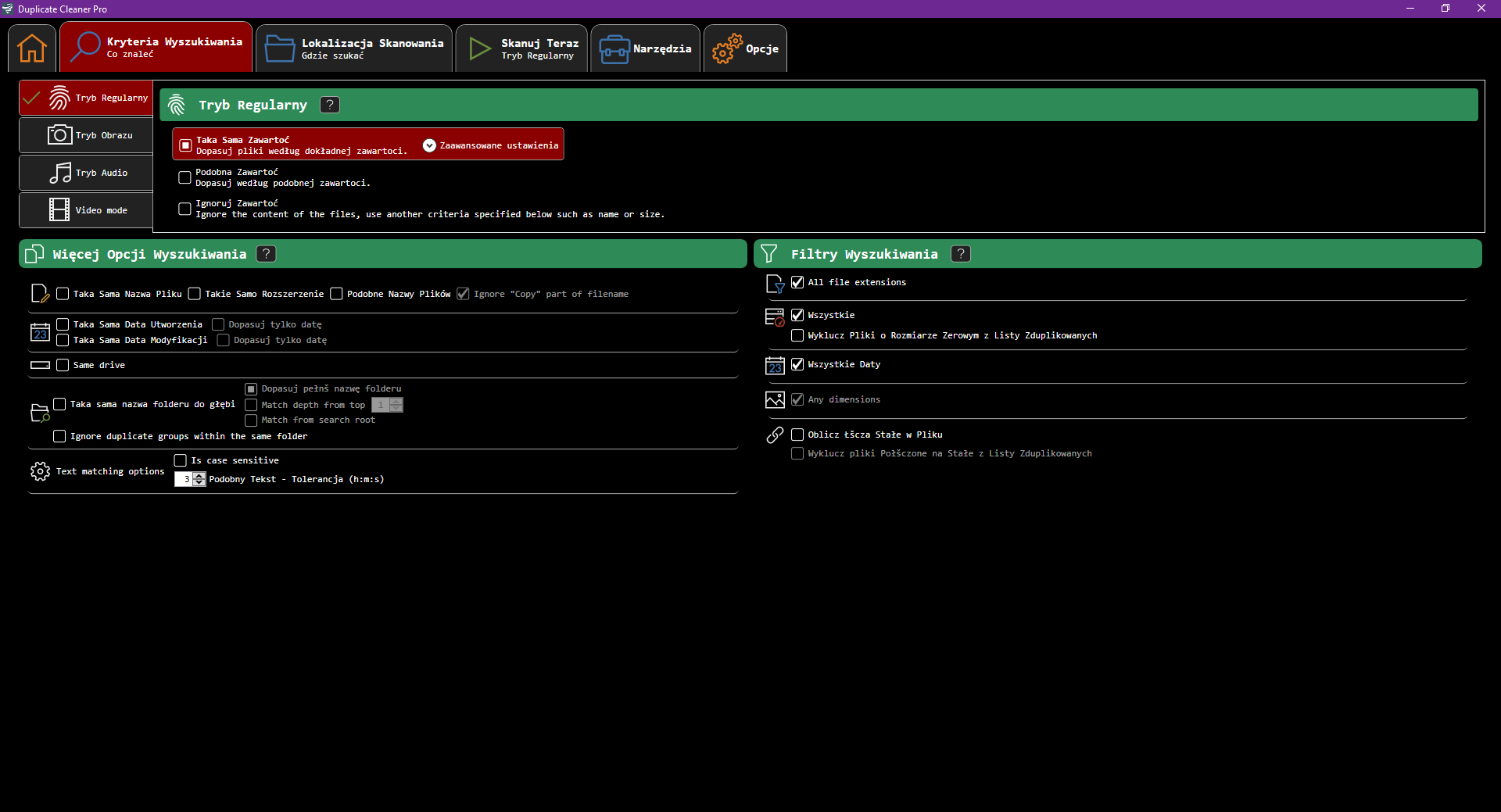Viewport: 1501px width, 812px height.
Task: Start scan with Skanuj Teraz
Action: (521, 48)
